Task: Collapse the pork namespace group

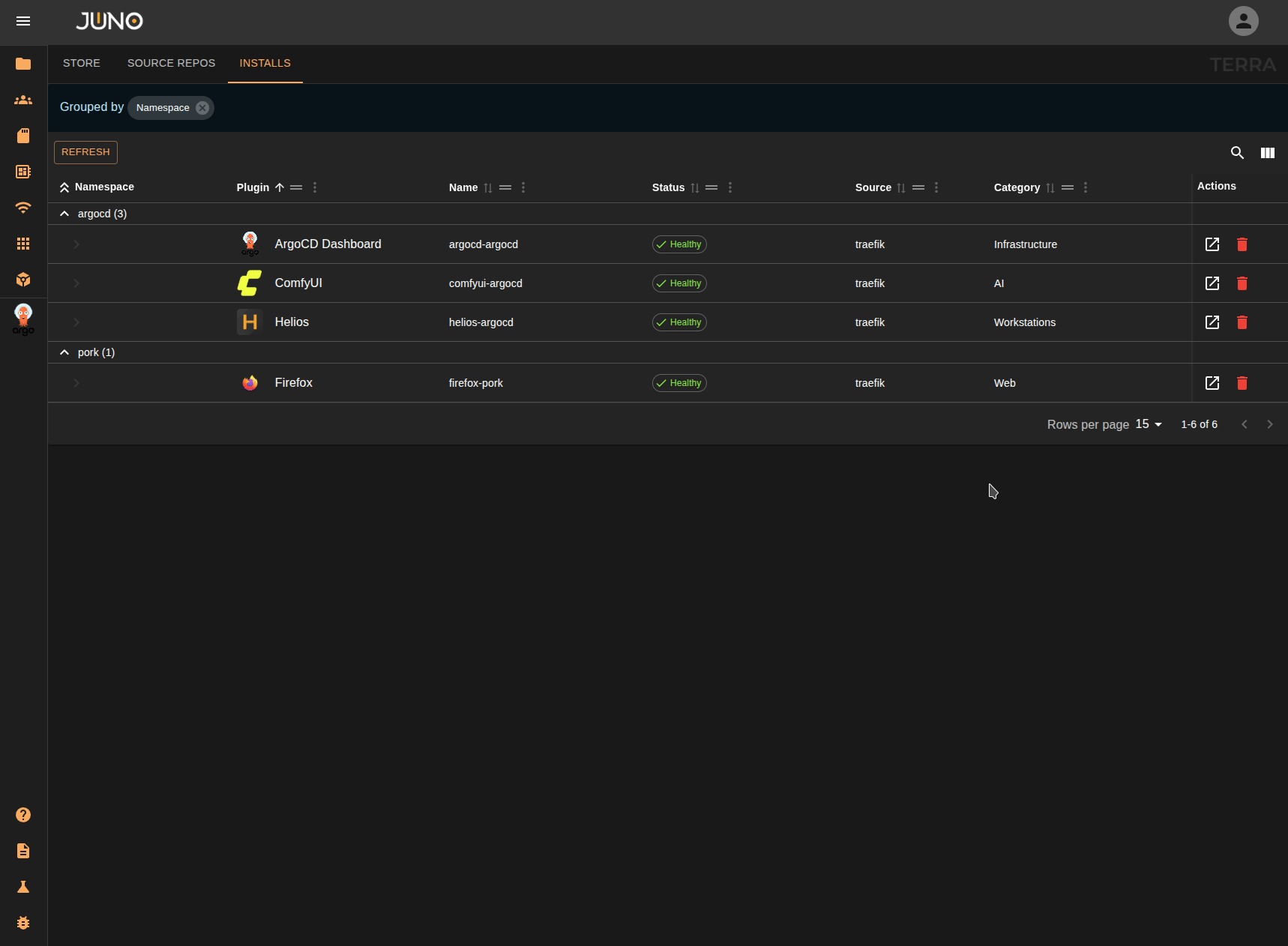Action: (x=64, y=352)
